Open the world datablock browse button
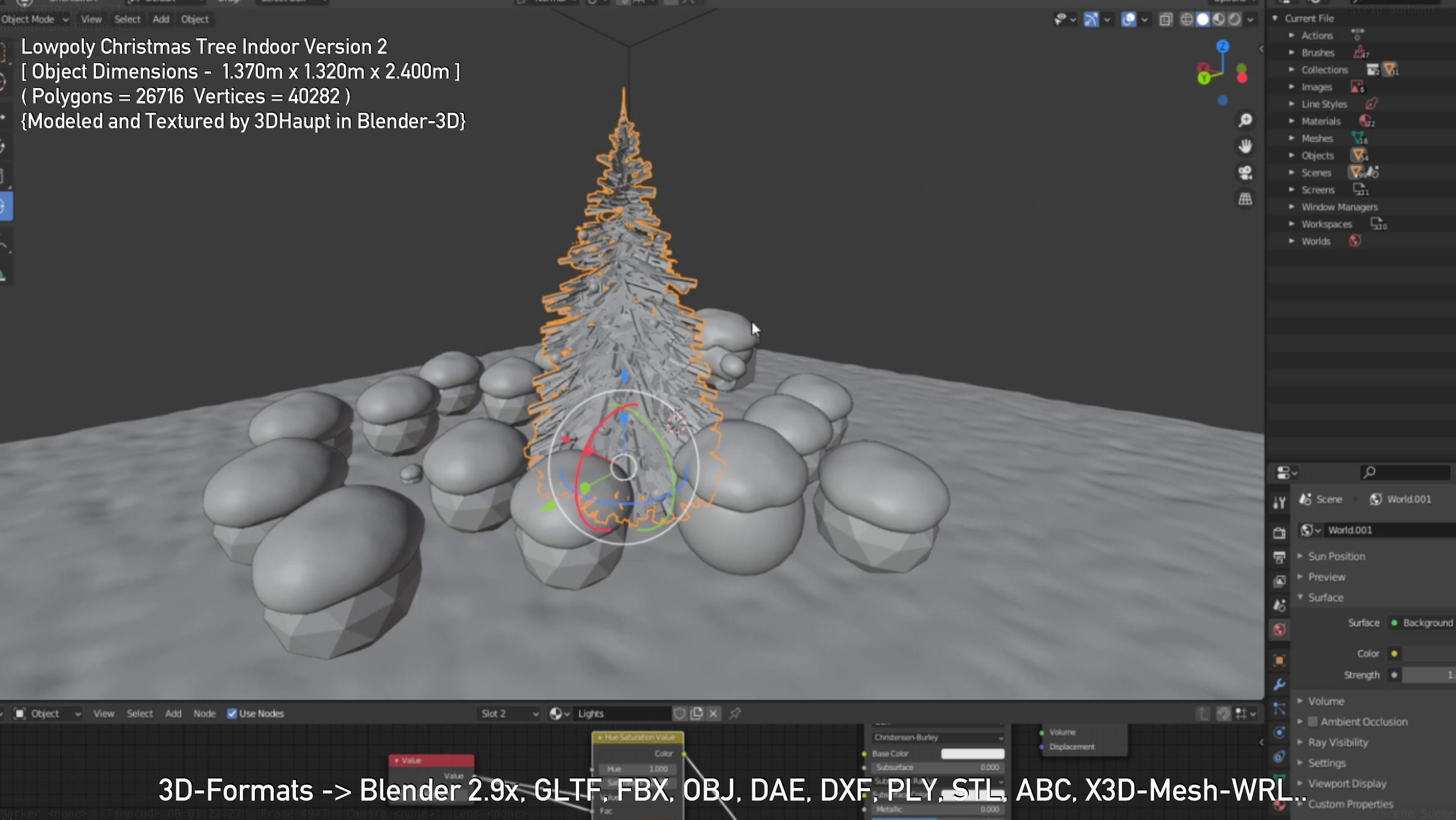 coord(1310,530)
